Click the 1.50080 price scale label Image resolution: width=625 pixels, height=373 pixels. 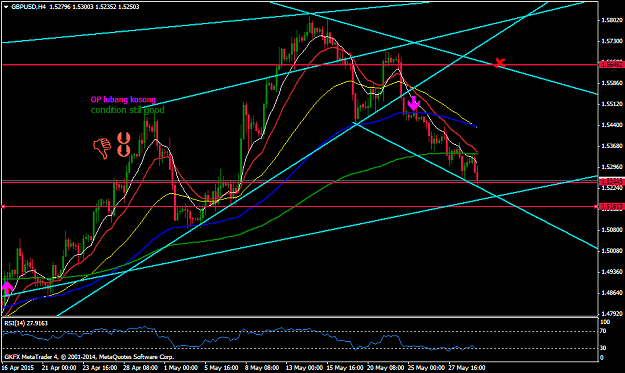(x=611, y=251)
